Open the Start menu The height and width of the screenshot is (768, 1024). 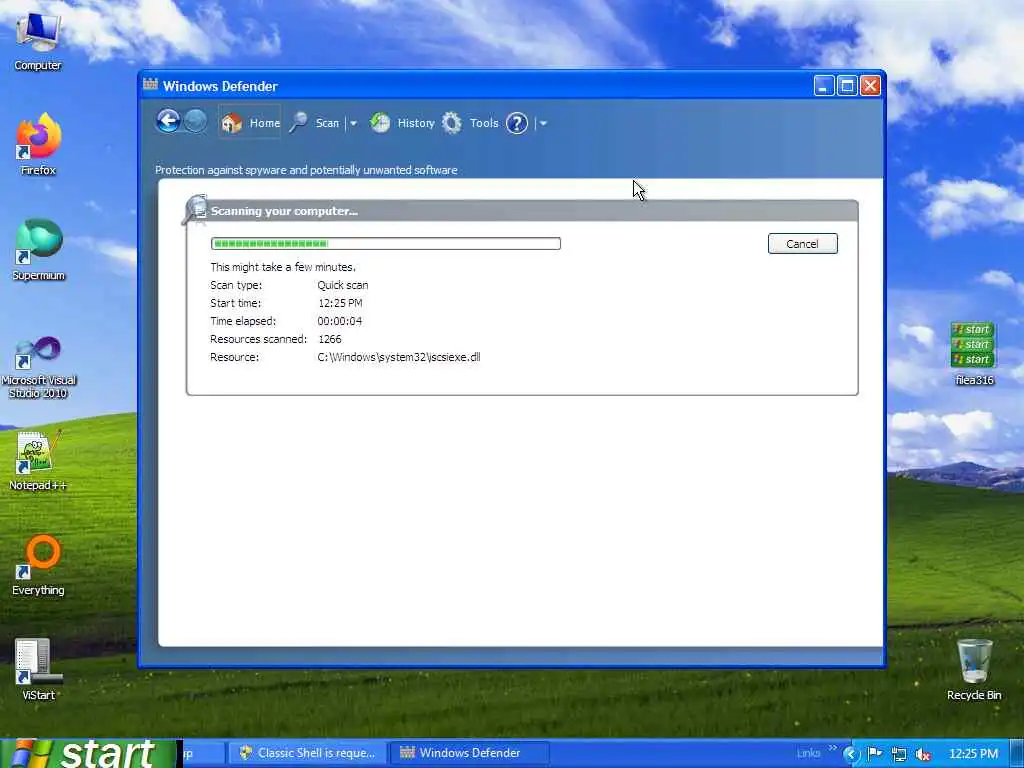(89, 754)
